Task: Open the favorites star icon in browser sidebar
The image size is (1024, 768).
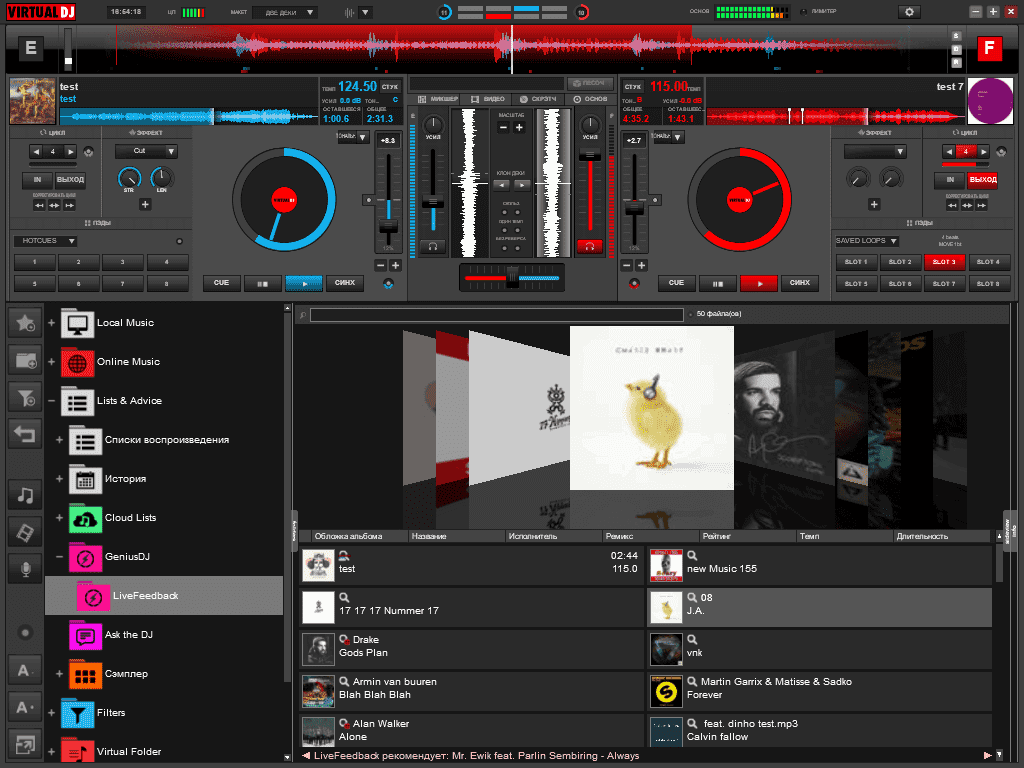Action: [x=25, y=323]
